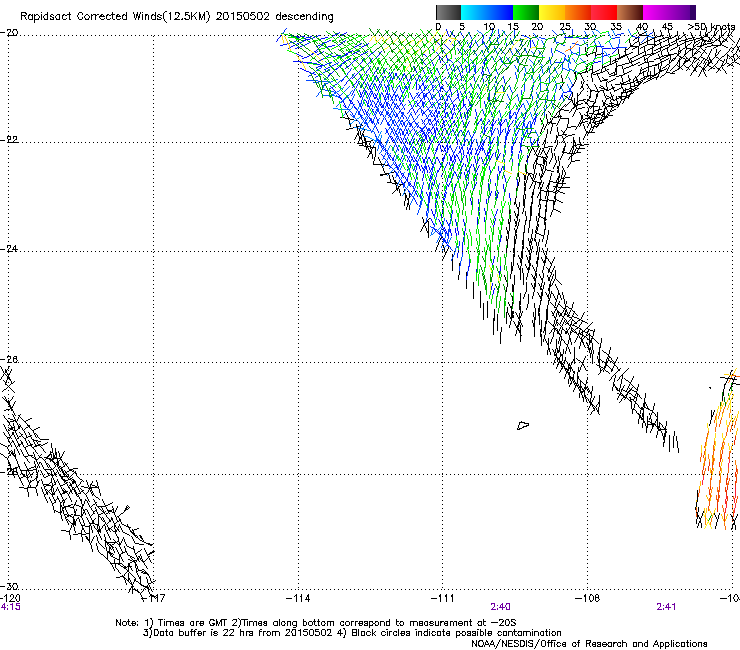
Task: Click the purple 2:41 time label
Action: 666,607
